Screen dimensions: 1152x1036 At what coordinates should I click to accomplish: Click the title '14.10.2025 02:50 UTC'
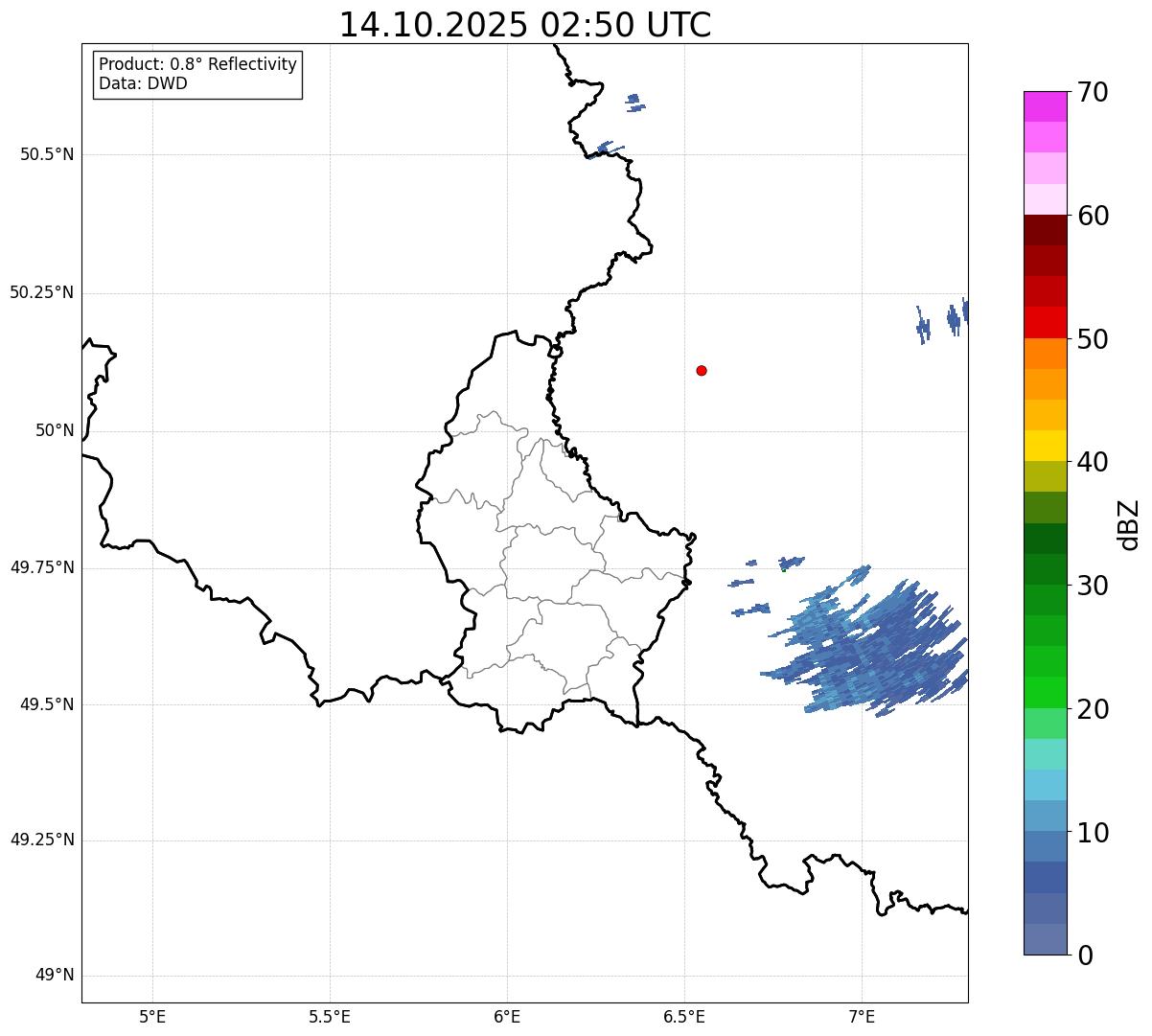coord(525,25)
